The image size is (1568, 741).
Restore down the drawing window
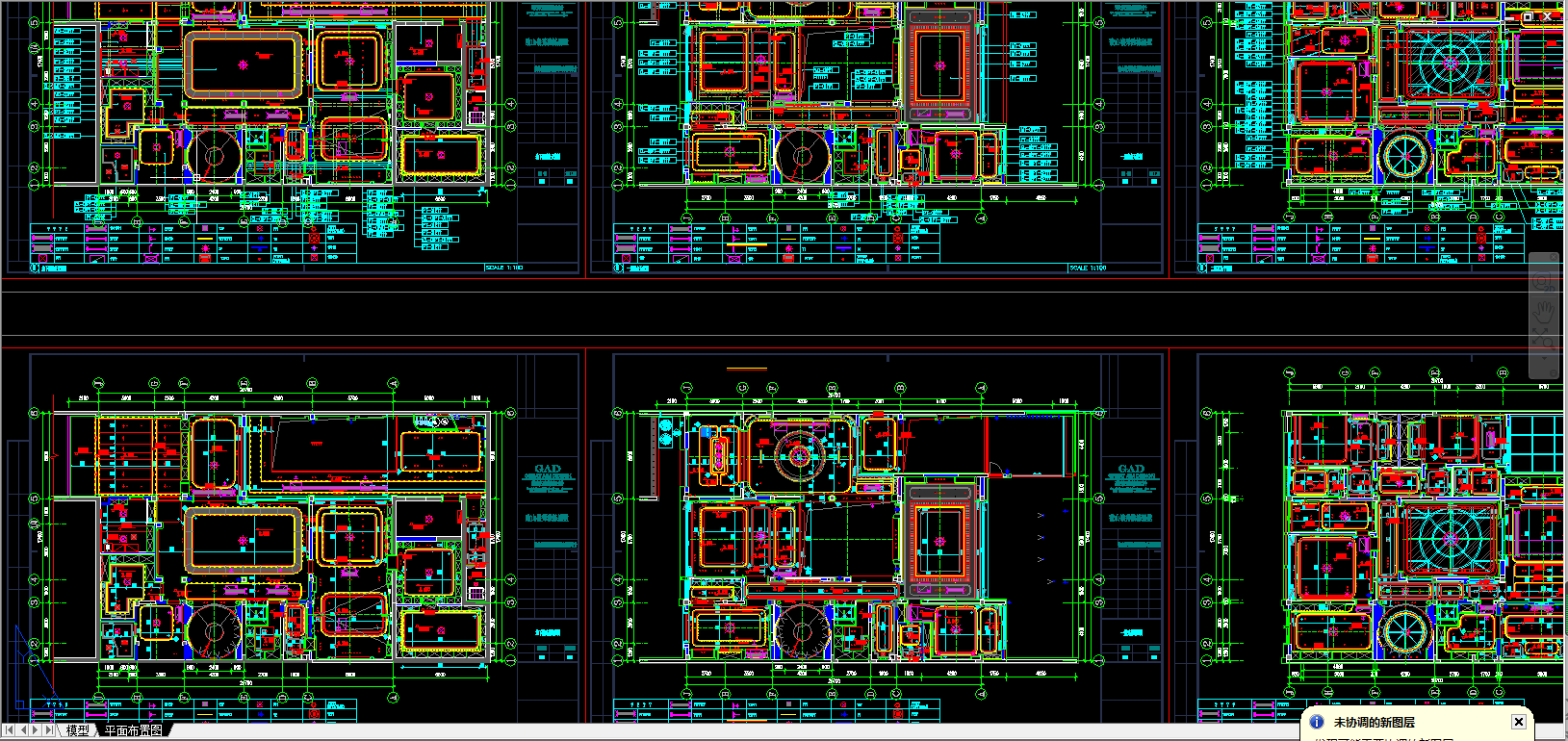[x=1528, y=16]
